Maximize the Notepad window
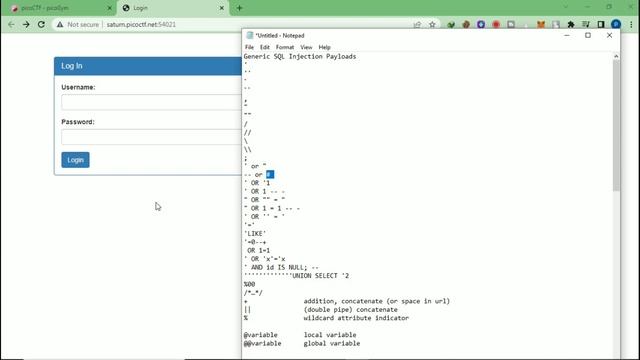The width and height of the screenshot is (640, 360). (588, 36)
